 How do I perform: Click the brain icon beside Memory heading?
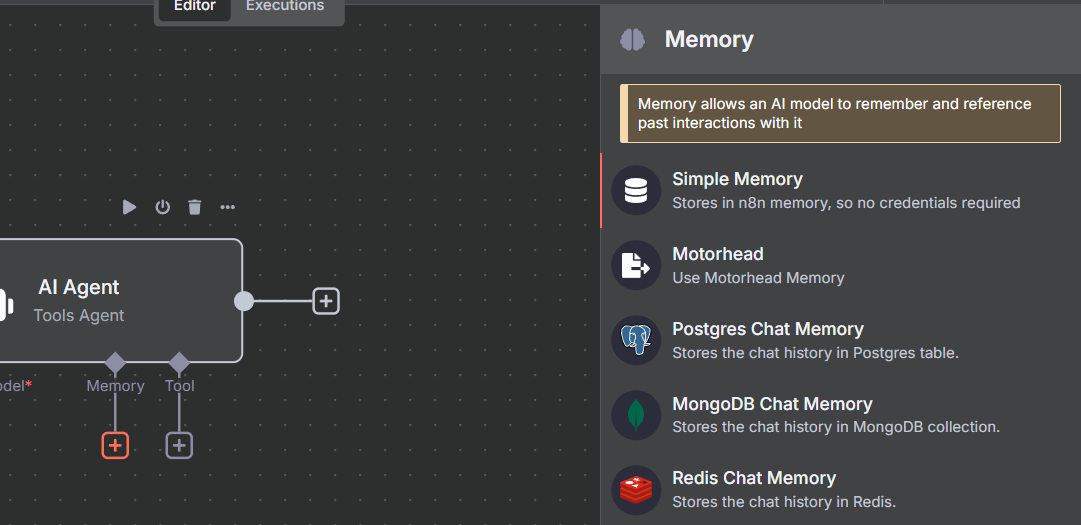tap(632, 39)
